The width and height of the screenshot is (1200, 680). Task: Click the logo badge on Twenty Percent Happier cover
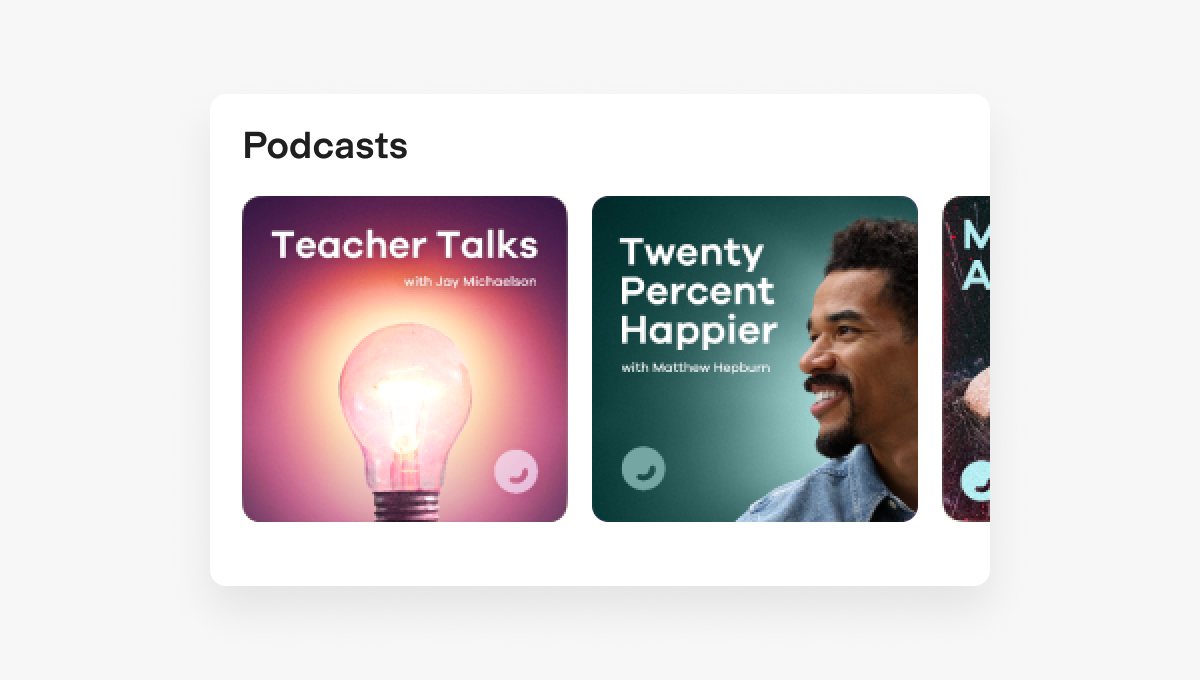point(643,468)
